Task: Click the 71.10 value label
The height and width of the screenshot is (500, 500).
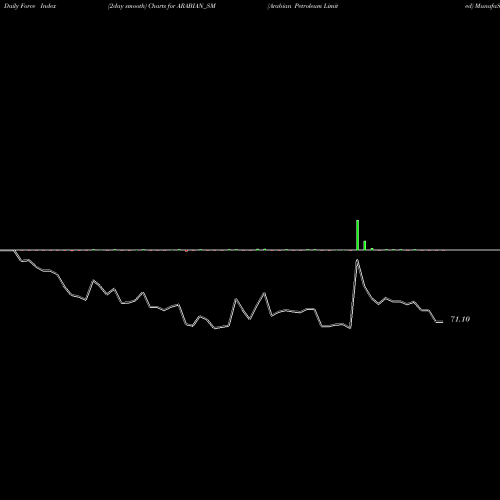Action: [x=460, y=319]
